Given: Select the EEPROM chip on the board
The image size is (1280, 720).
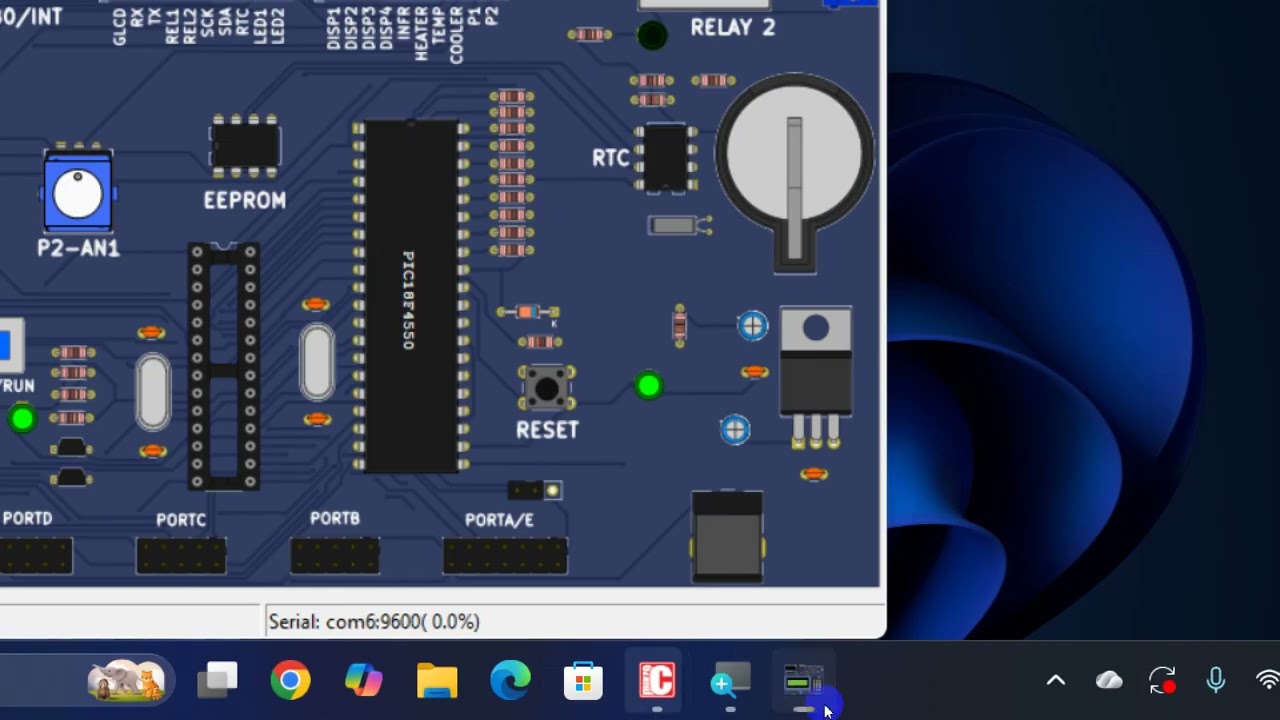Looking at the screenshot, I should (245, 147).
